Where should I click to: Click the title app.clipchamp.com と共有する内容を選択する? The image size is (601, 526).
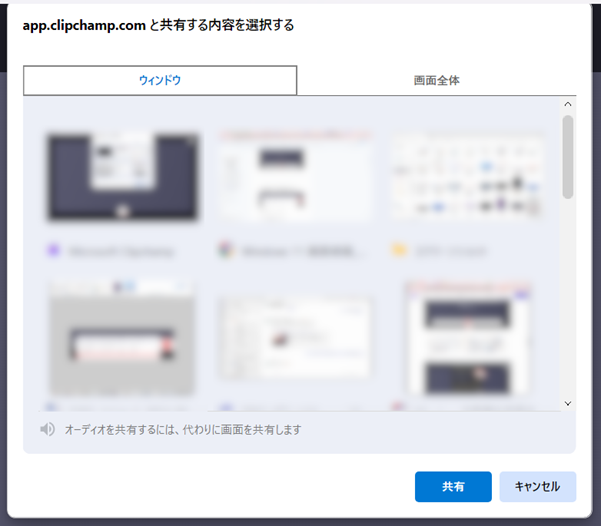pos(158,25)
